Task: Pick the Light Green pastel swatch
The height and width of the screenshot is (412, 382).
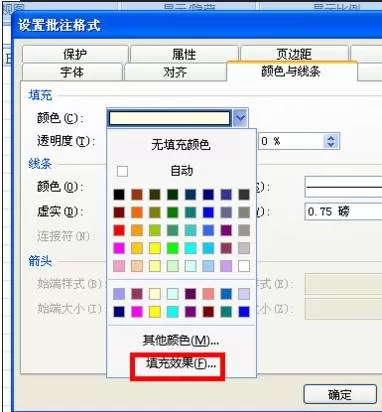Action: tap(173, 266)
